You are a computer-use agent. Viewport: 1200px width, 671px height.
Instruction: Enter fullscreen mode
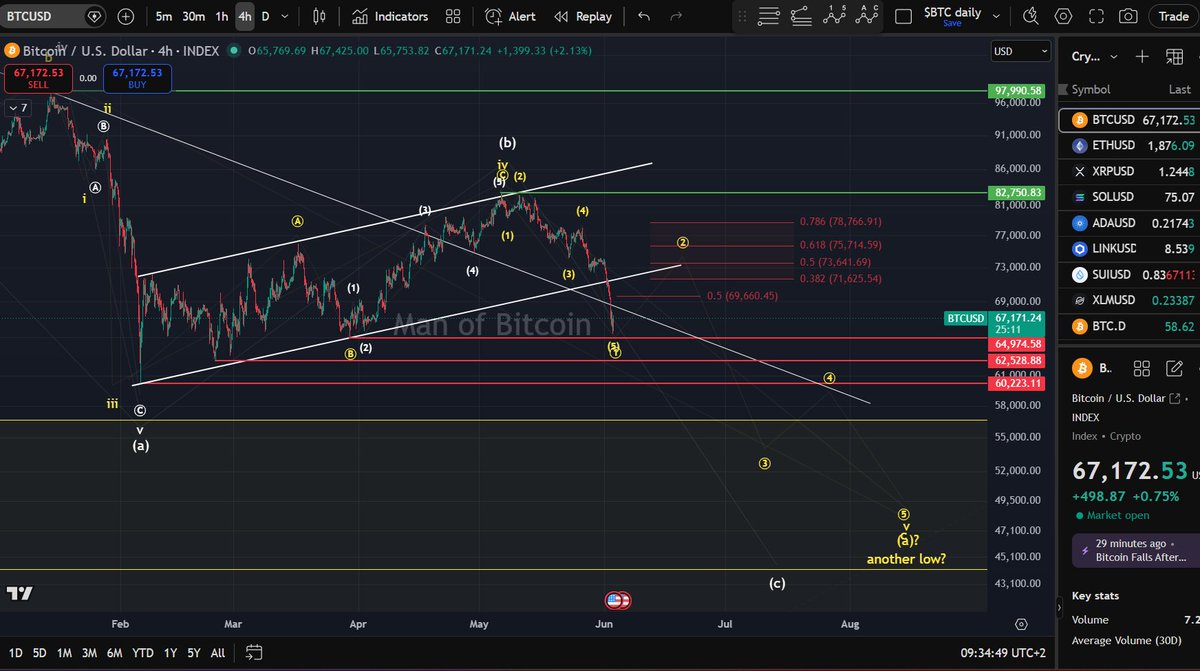click(1096, 16)
